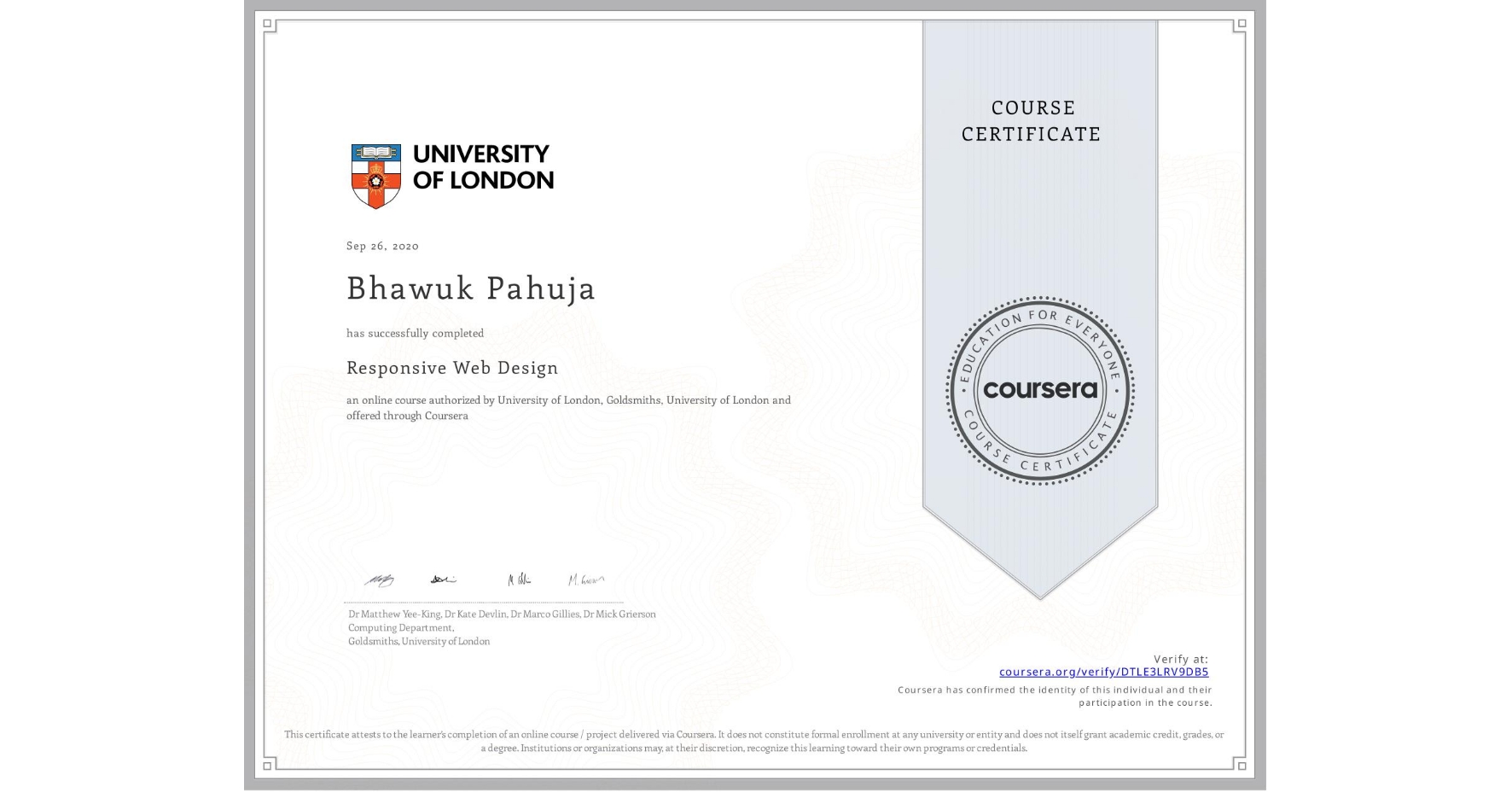
Task: Select the identity confirmation statement text
Action: [x=1055, y=696]
